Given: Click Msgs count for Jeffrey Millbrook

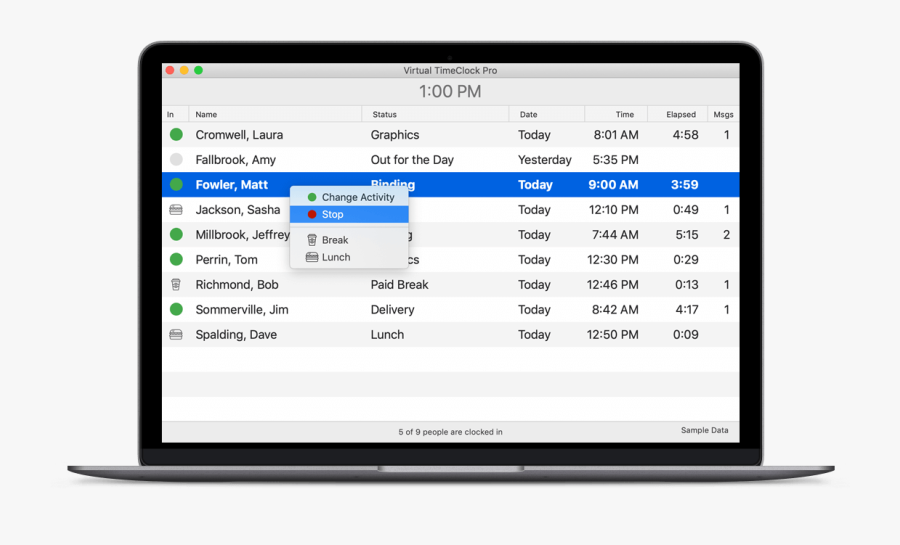Looking at the screenshot, I should 726,235.
